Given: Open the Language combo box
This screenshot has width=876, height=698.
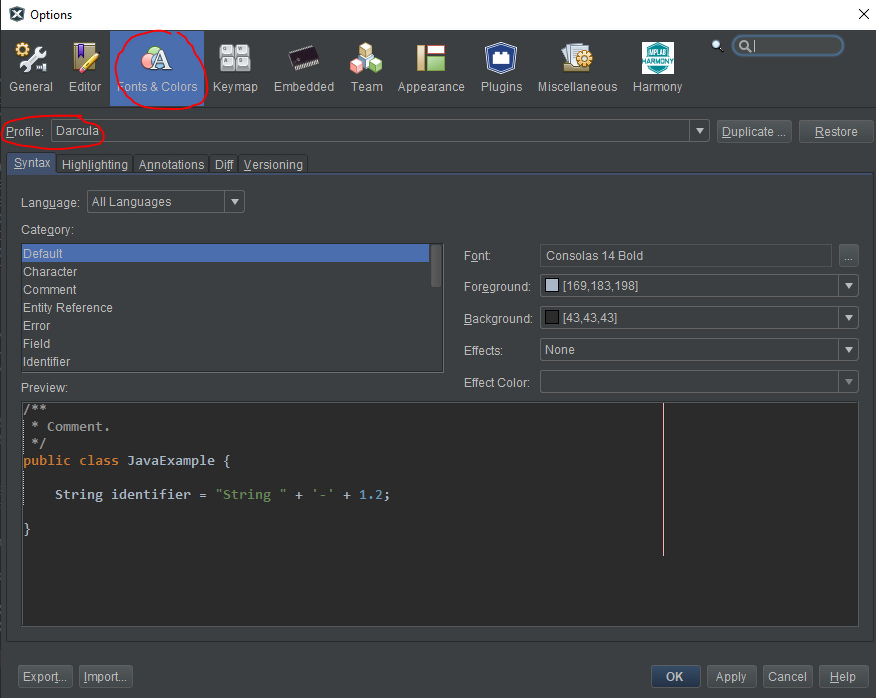Looking at the screenshot, I should pyautogui.click(x=166, y=202).
